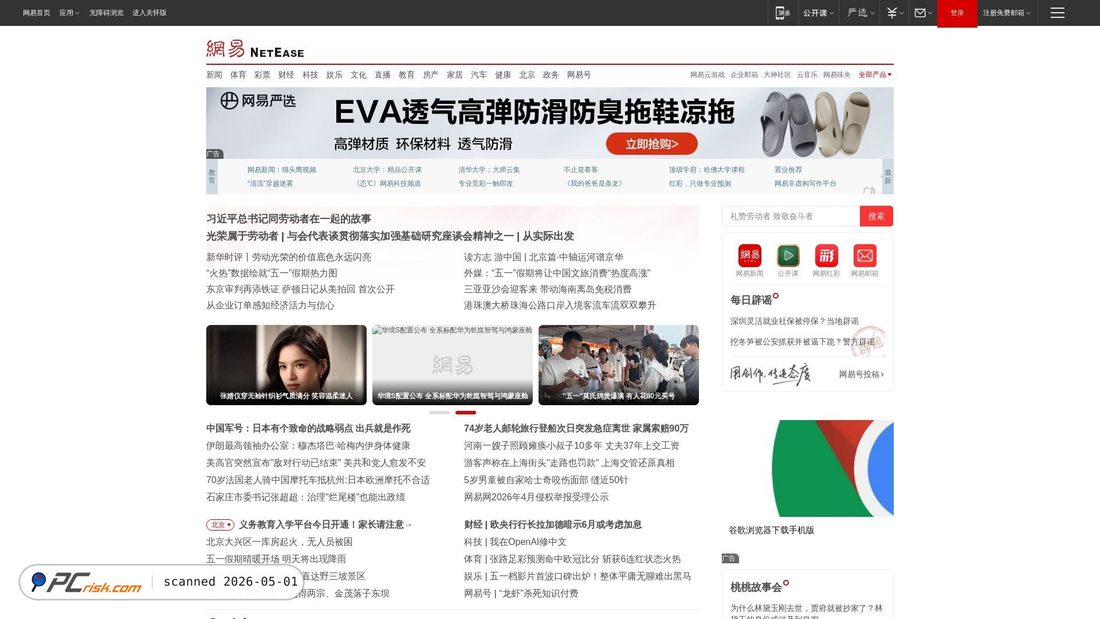The height and width of the screenshot is (619, 1100).
Task: Open the mobile app phone icon in the top bar
Action: coord(782,13)
